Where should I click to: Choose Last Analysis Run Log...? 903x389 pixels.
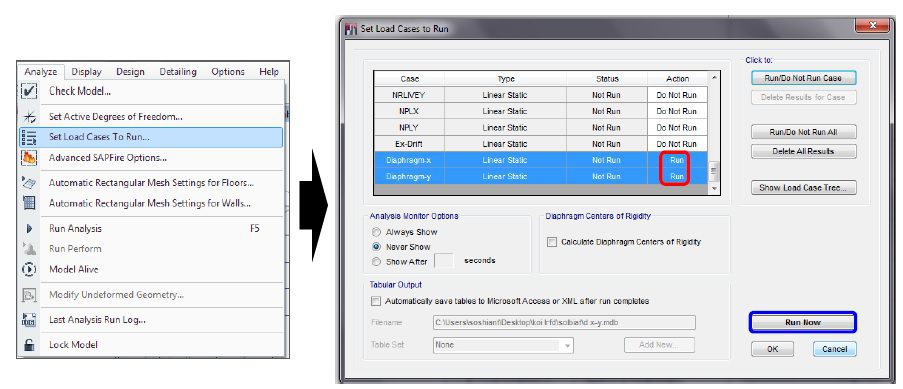point(151,320)
